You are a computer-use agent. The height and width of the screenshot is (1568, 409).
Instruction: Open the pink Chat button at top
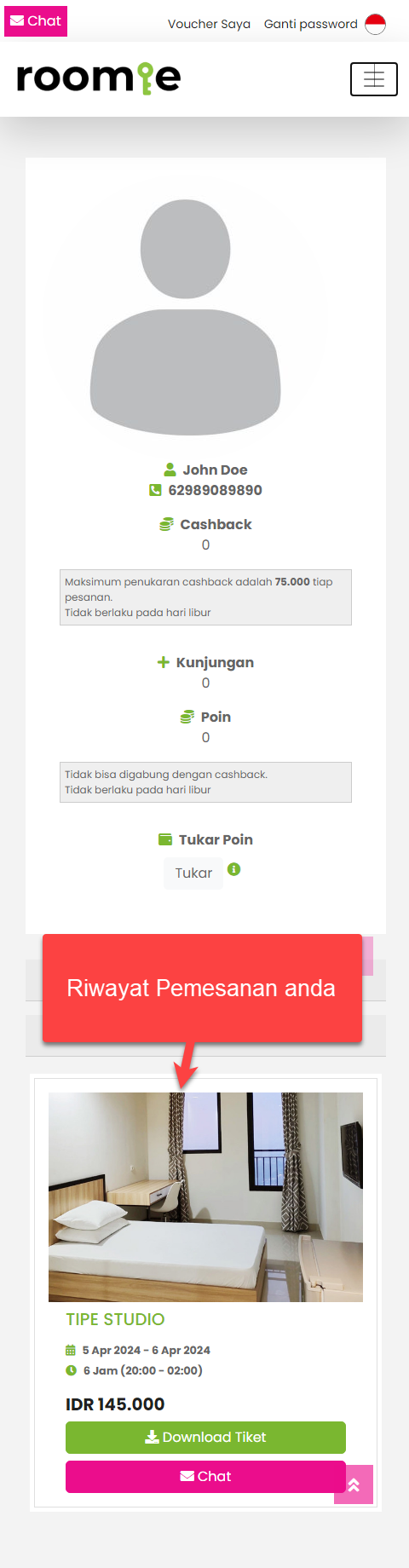pyautogui.click(x=36, y=20)
